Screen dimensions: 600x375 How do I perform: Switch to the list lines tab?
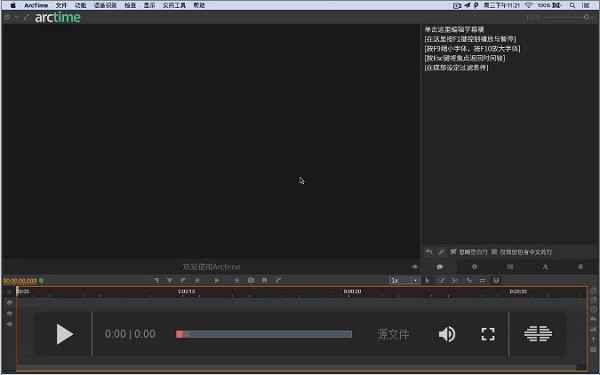[510, 267]
